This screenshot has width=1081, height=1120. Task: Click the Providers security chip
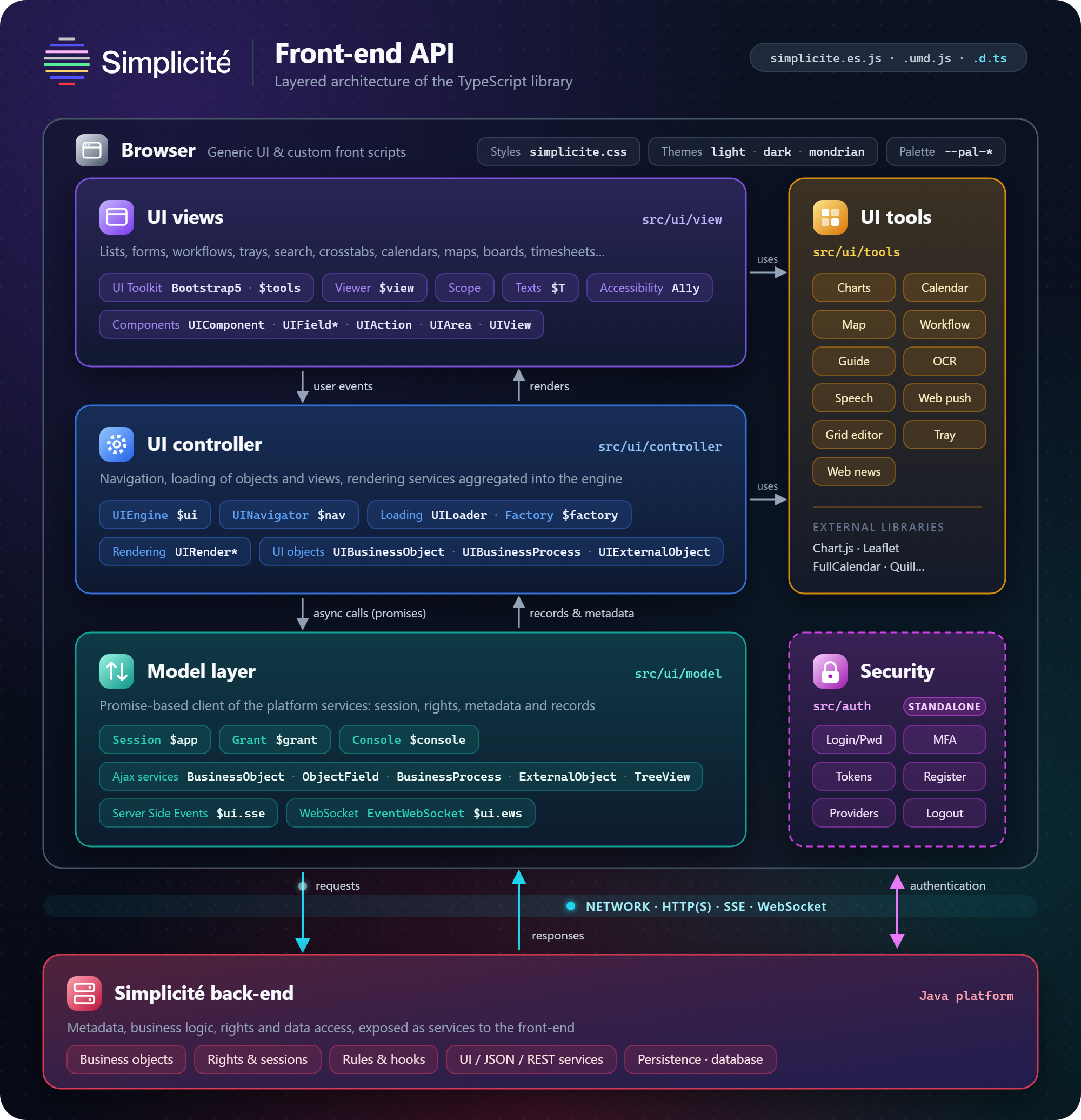coord(853,812)
